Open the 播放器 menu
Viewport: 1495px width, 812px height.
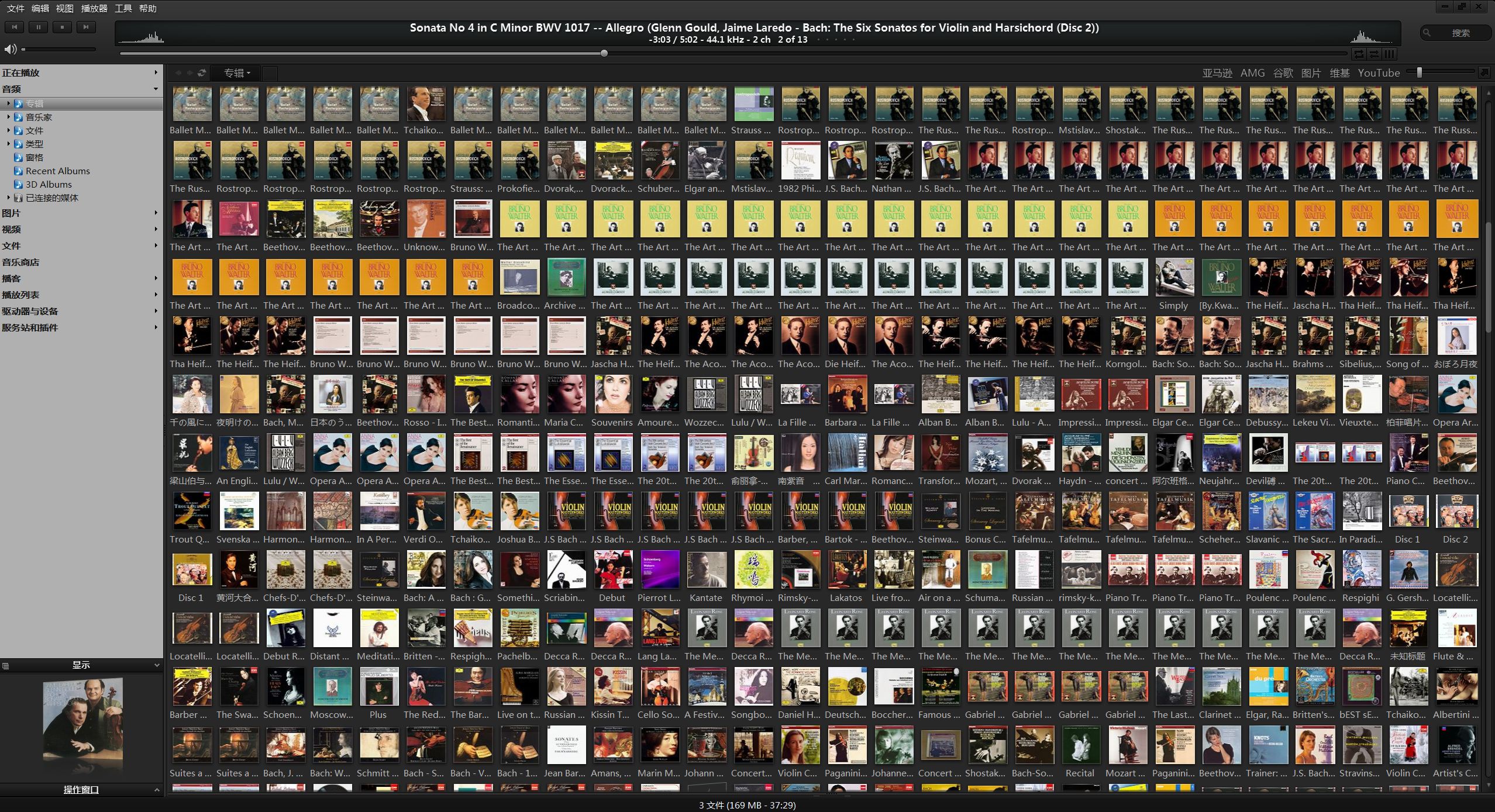tap(94, 8)
